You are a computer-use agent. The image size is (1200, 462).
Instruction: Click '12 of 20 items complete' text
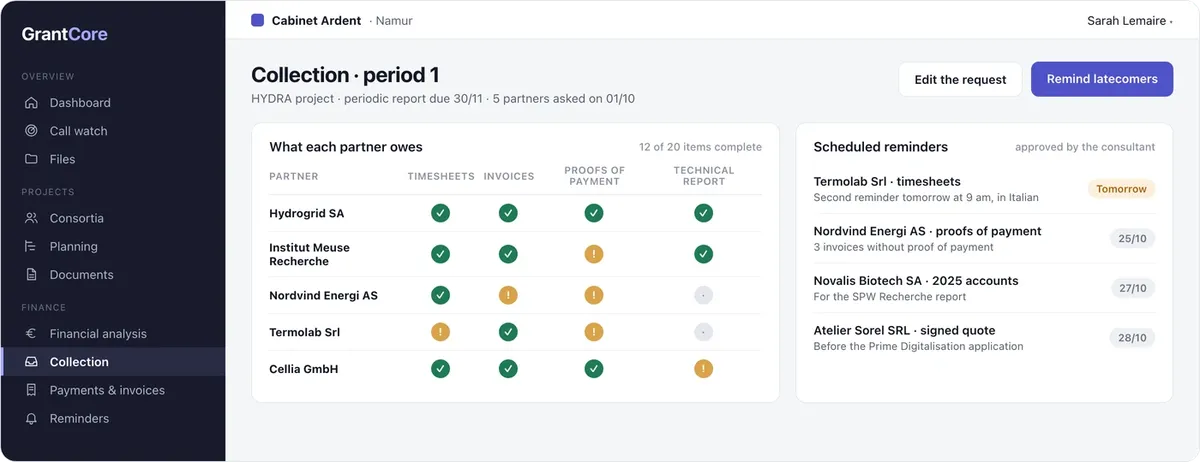pos(700,147)
